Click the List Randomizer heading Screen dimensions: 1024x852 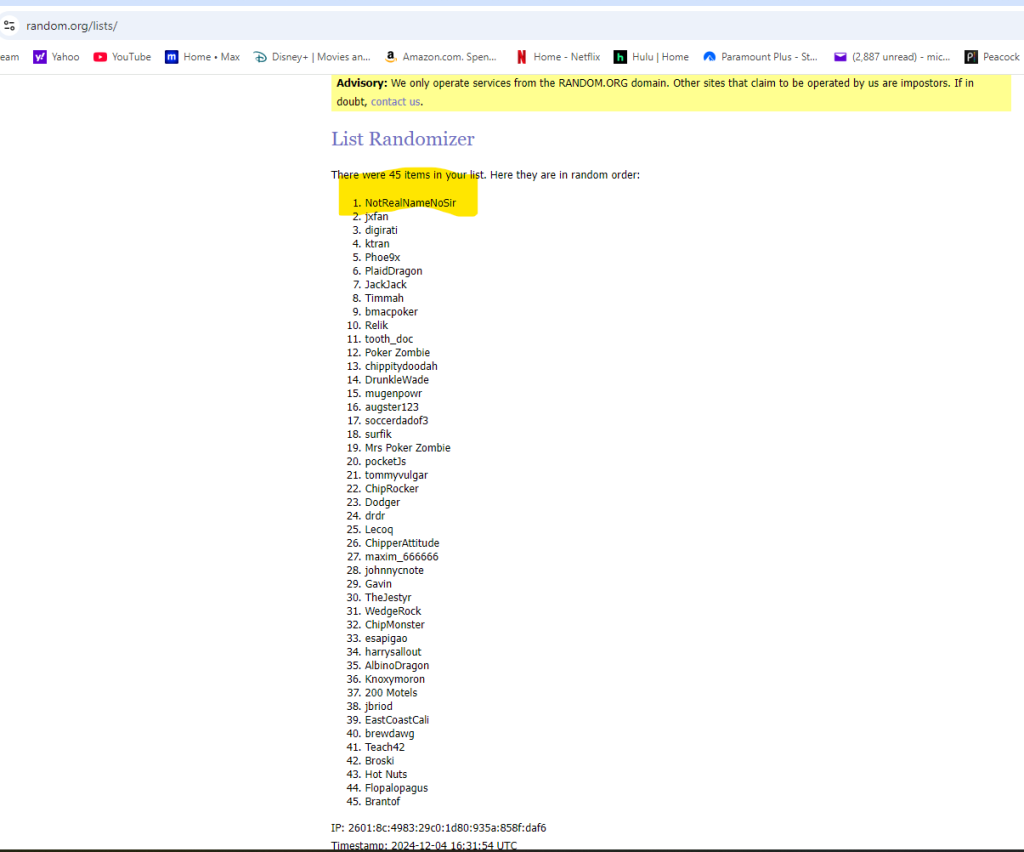[x=403, y=139]
